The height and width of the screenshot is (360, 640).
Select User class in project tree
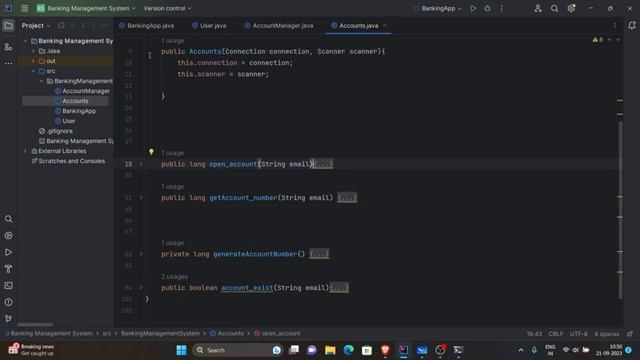pyautogui.click(x=65, y=121)
